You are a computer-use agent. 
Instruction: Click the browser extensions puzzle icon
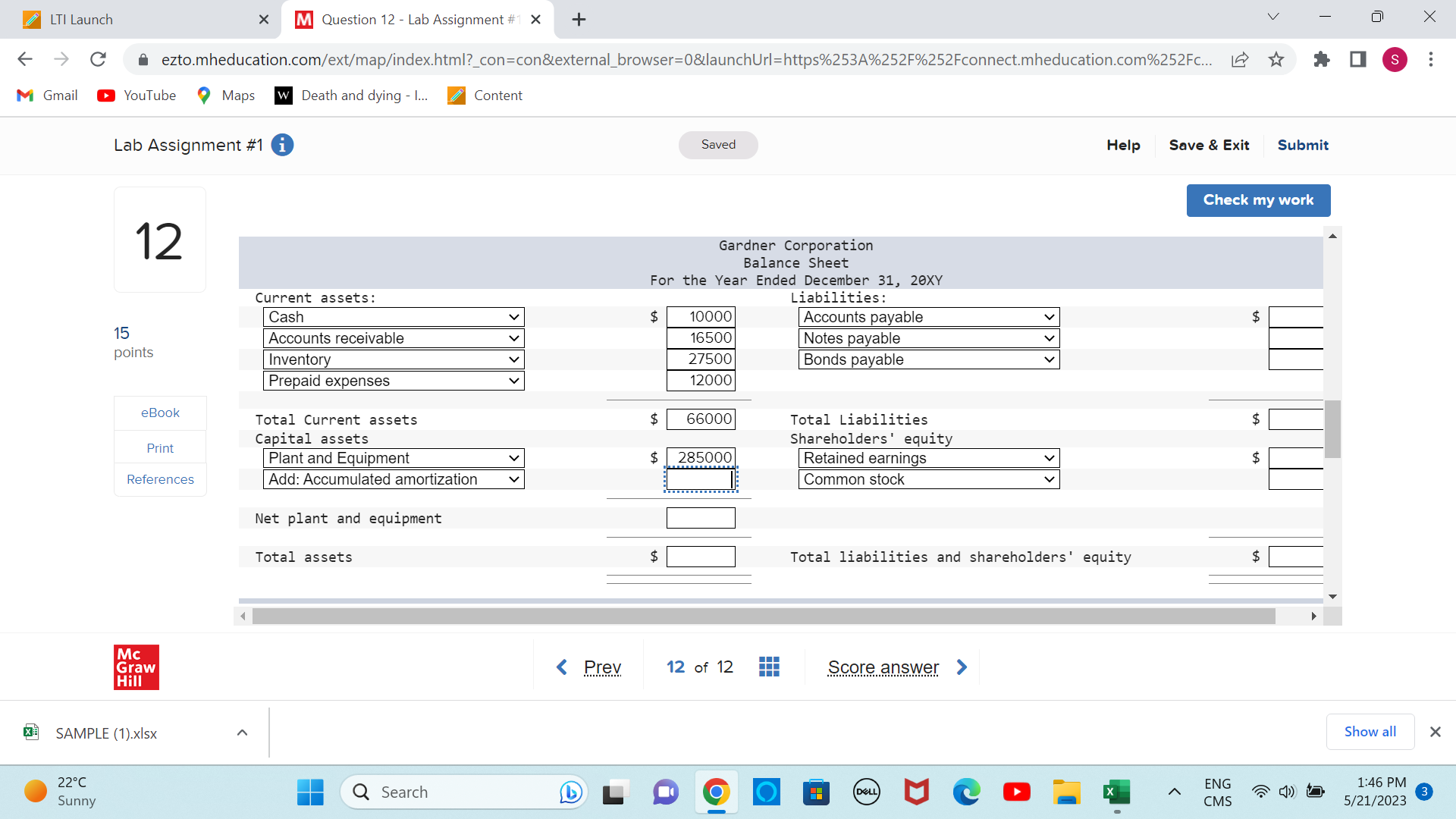[x=1322, y=59]
